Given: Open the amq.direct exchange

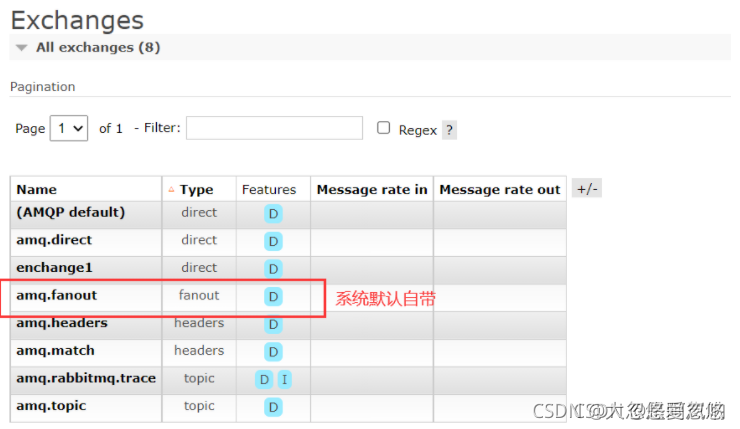Looking at the screenshot, I should tap(54, 240).
